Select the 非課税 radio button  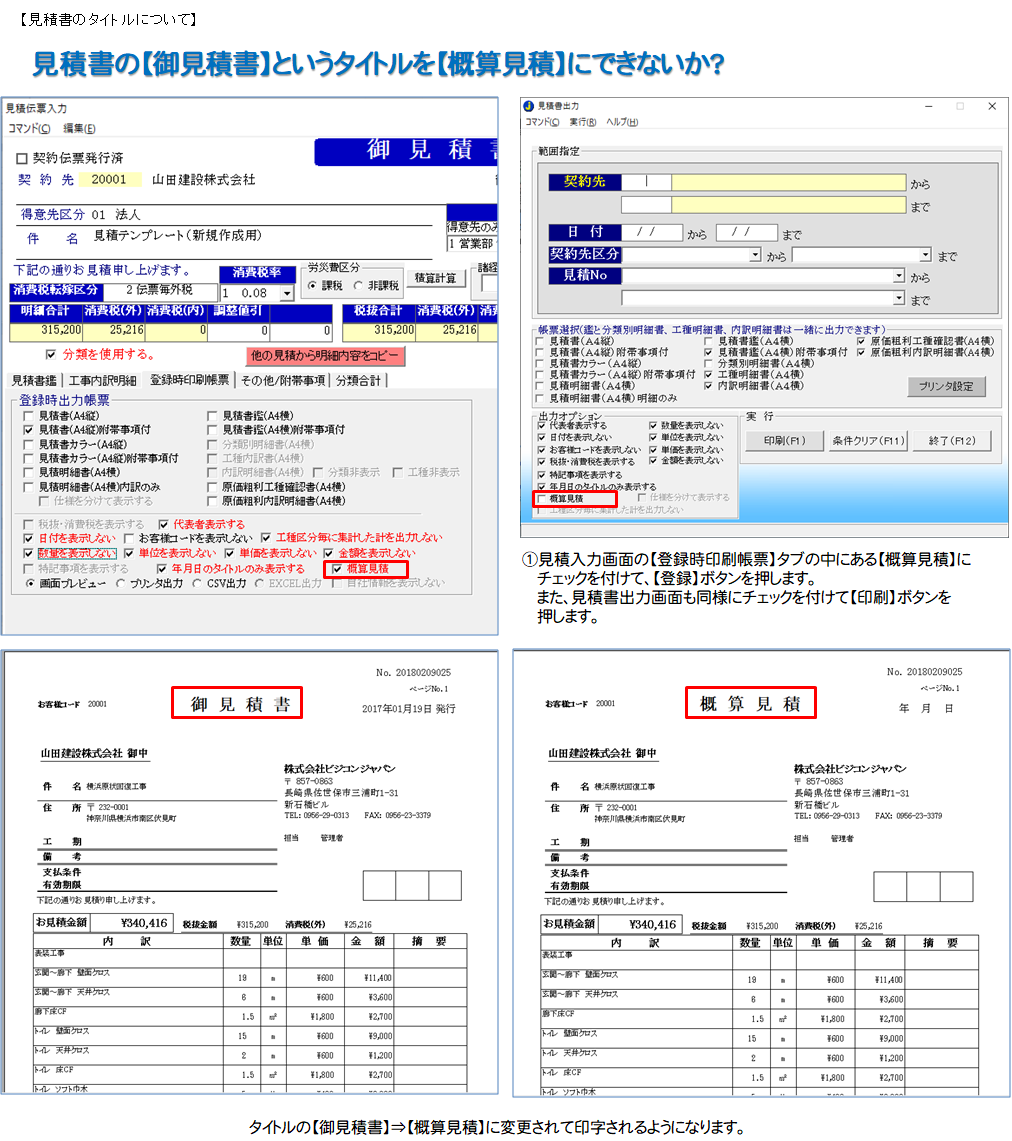(x=358, y=286)
